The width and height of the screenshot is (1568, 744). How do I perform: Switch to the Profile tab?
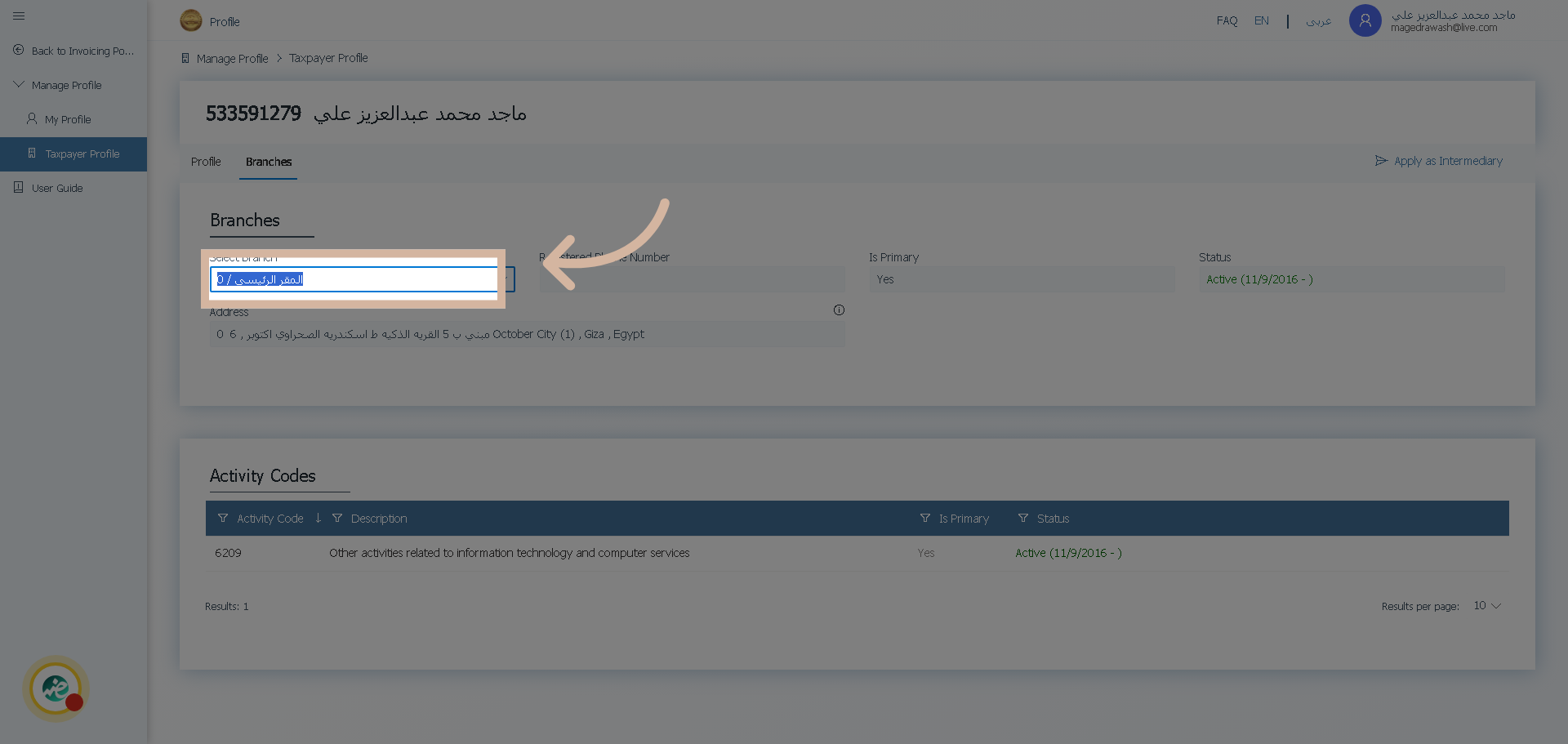pyautogui.click(x=206, y=162)
